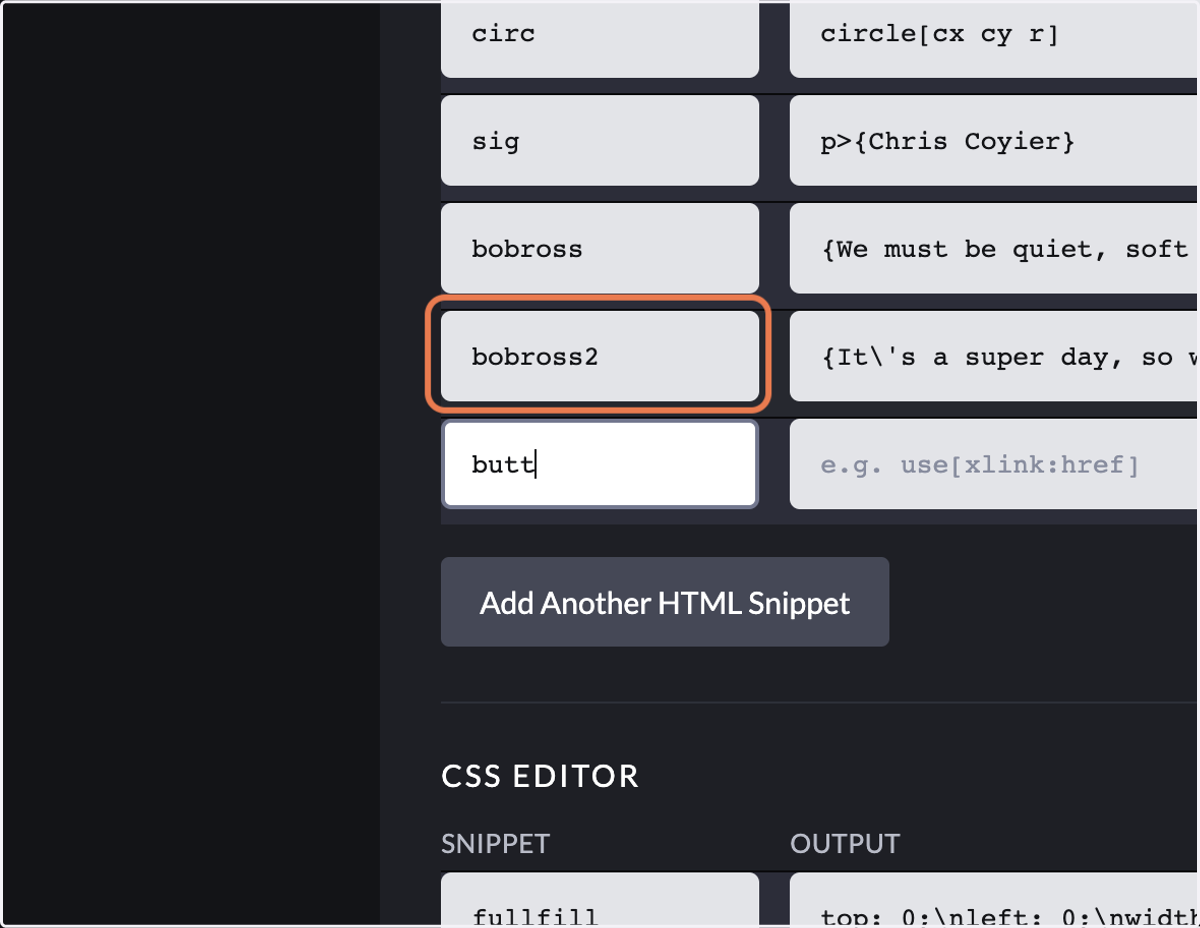
Task: Click the output field starting 'It\'s a super day'
Action: click(x=995, y=356)
